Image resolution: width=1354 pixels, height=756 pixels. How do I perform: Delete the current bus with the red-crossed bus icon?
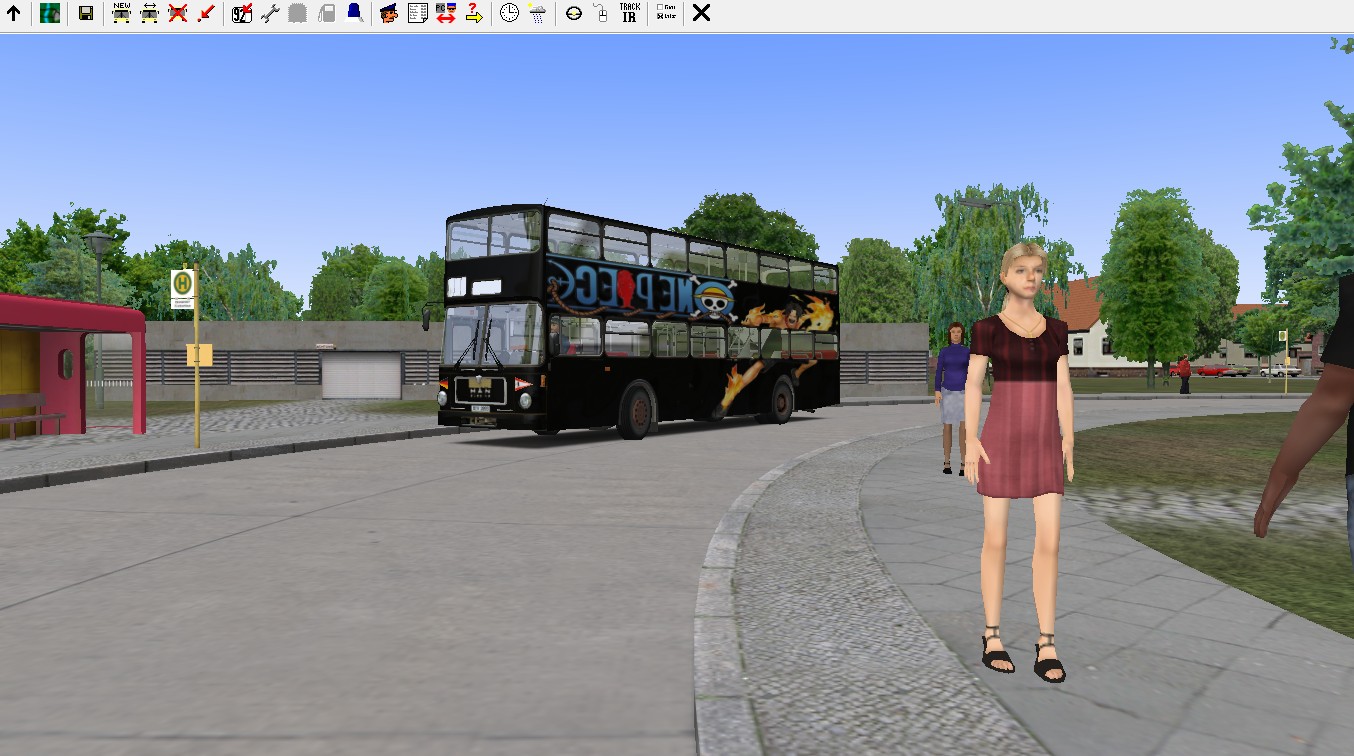(178, 13)
